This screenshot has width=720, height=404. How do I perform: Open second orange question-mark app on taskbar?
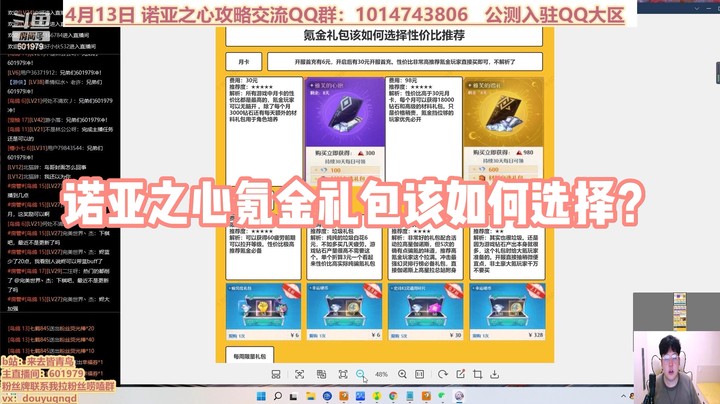coord(426,396)
